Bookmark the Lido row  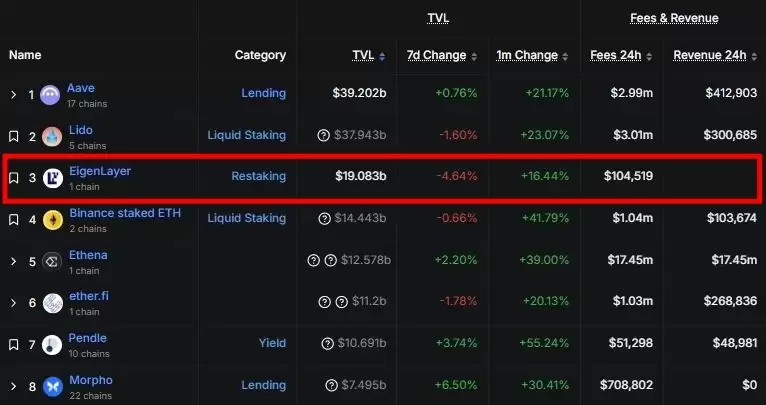[x=14, y=136]
